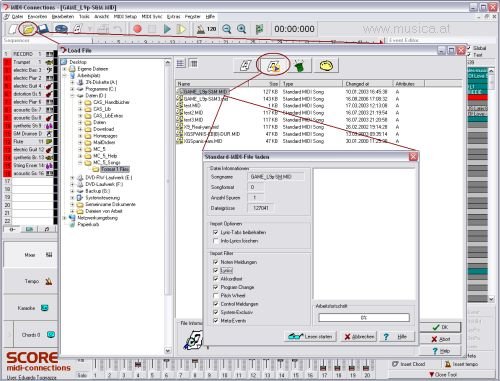Screen dimensions: 500x381
Task: Switch Load File list to list view icon
Action: click(180, 63)
